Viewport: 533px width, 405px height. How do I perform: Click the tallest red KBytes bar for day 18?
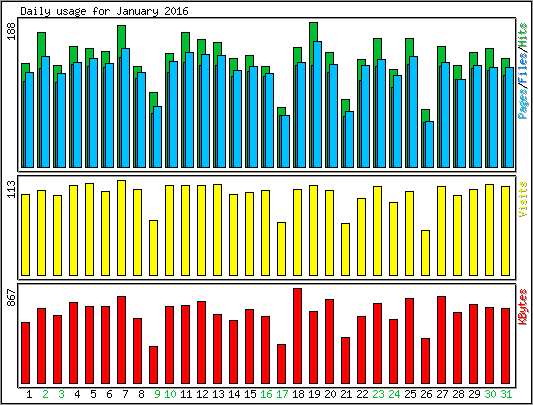click(297, 336)
